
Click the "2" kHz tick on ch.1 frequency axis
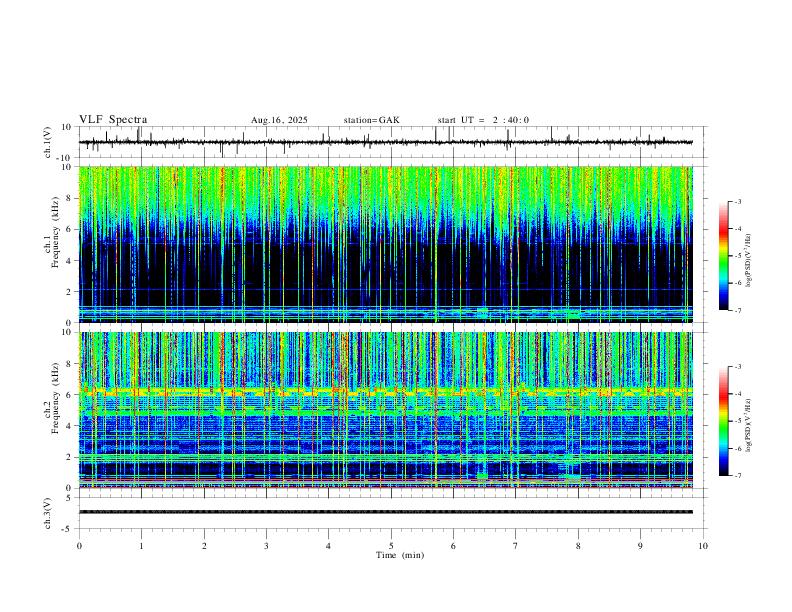(69, 292)
